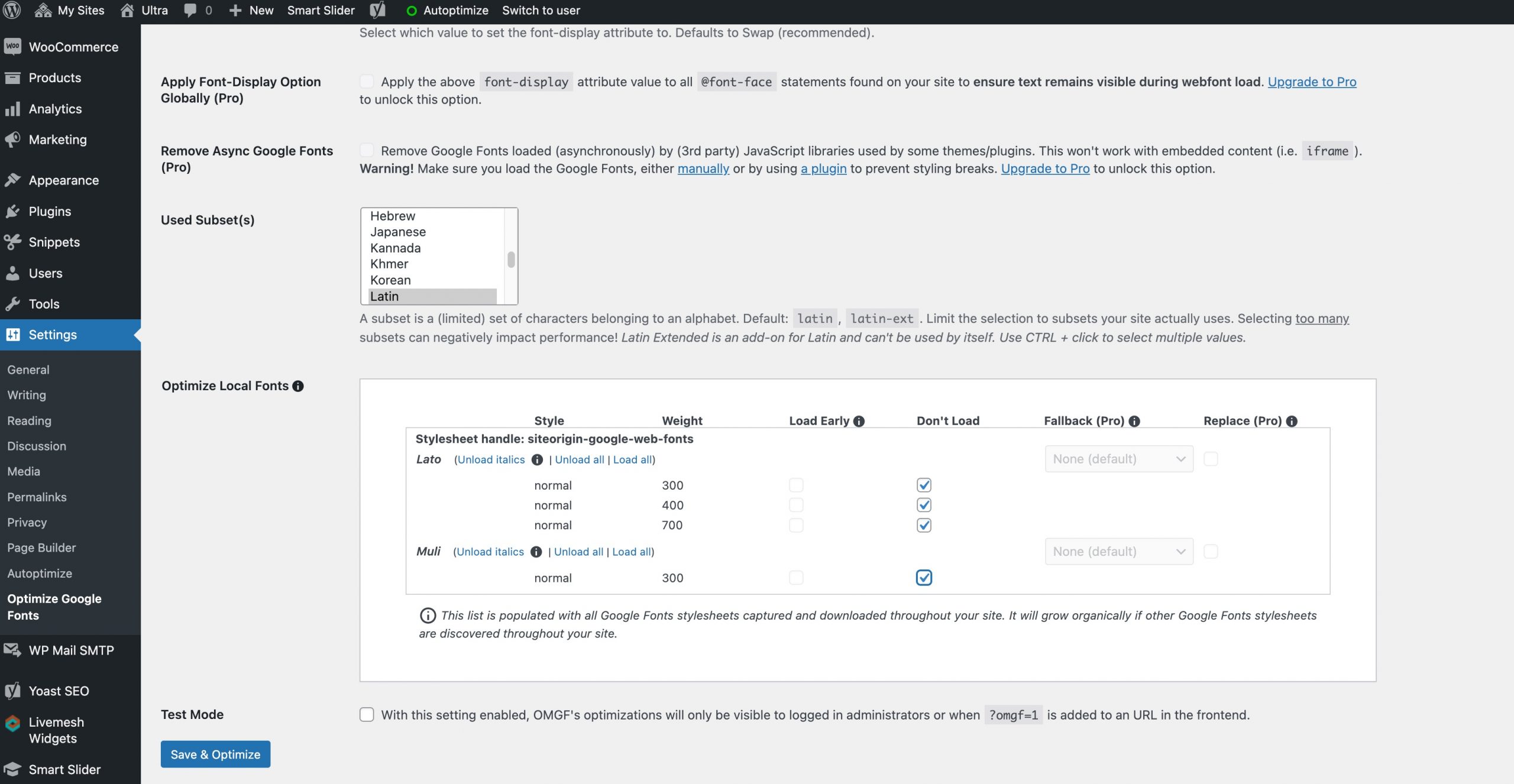Click the info icon after Lato Unload italics
Viewport: 1514px width, 784px height.
[x=537, y=459]
